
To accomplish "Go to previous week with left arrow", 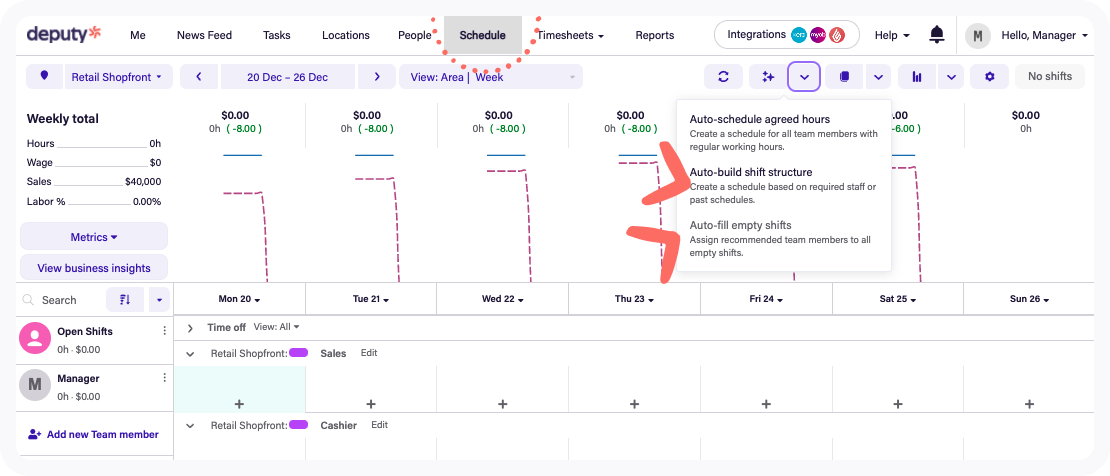I will pos(199,77).
